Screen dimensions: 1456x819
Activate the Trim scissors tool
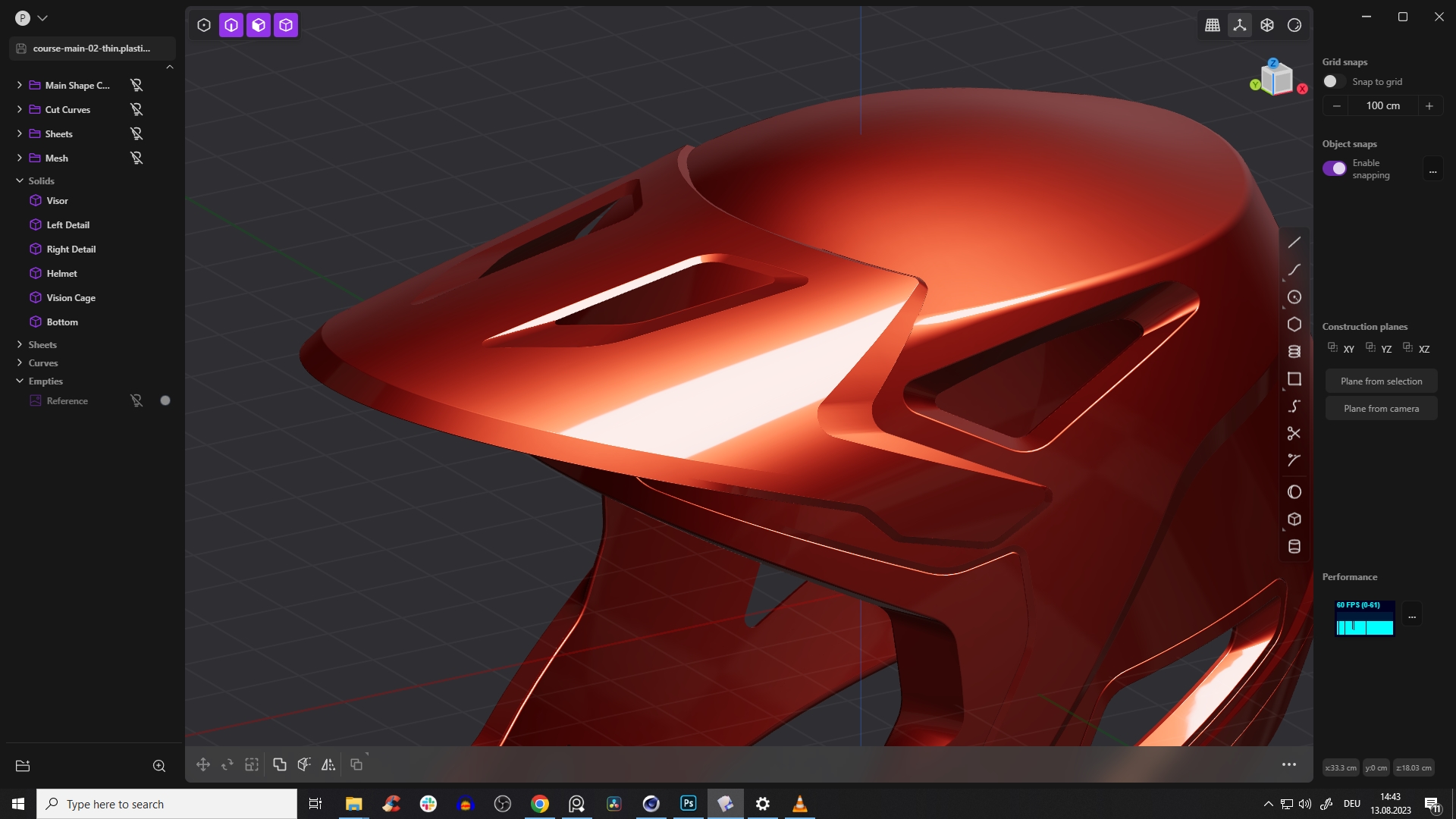(1294, 433)
